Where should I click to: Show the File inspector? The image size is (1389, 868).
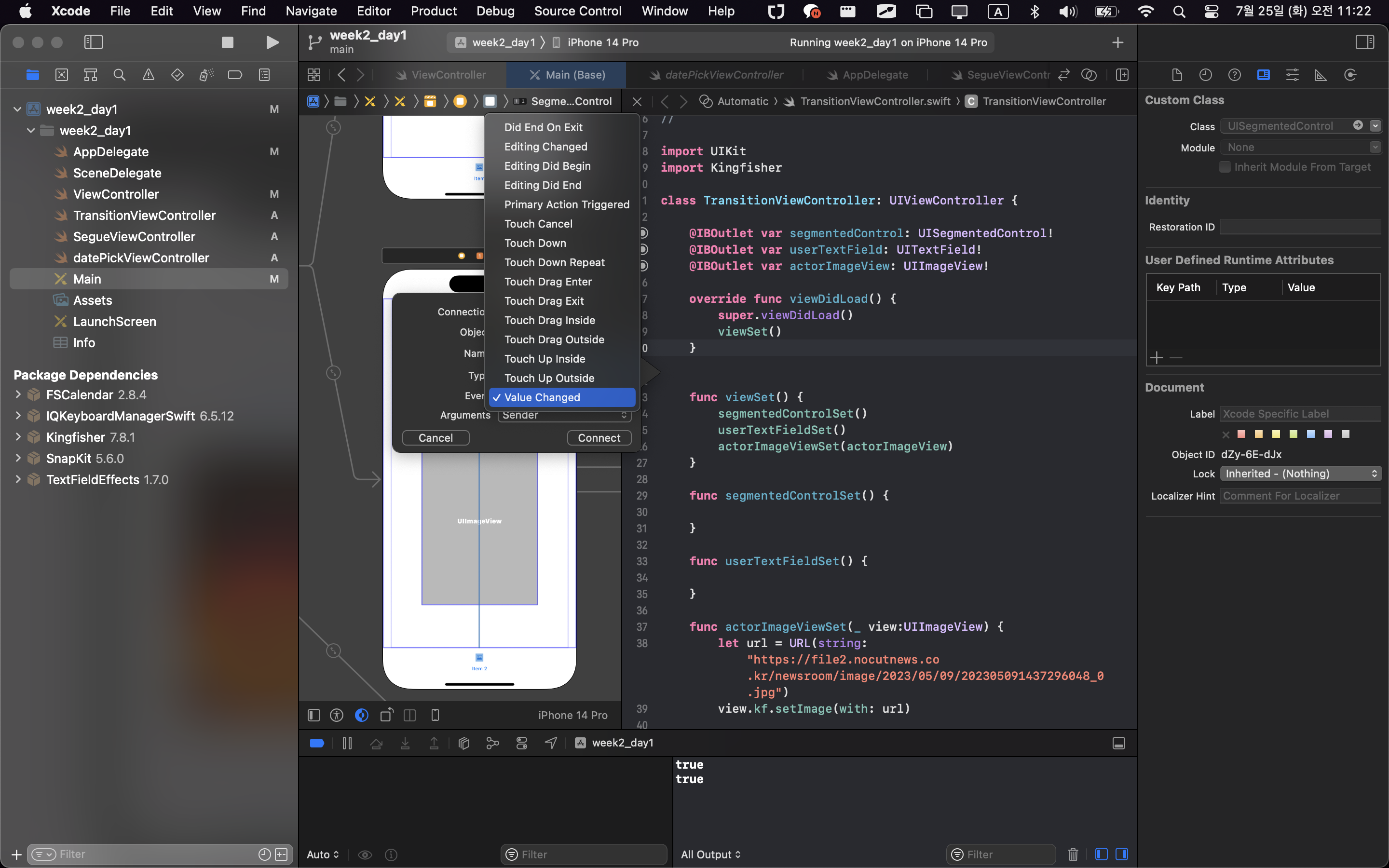pyautogui.click(x=1177, y=75)
